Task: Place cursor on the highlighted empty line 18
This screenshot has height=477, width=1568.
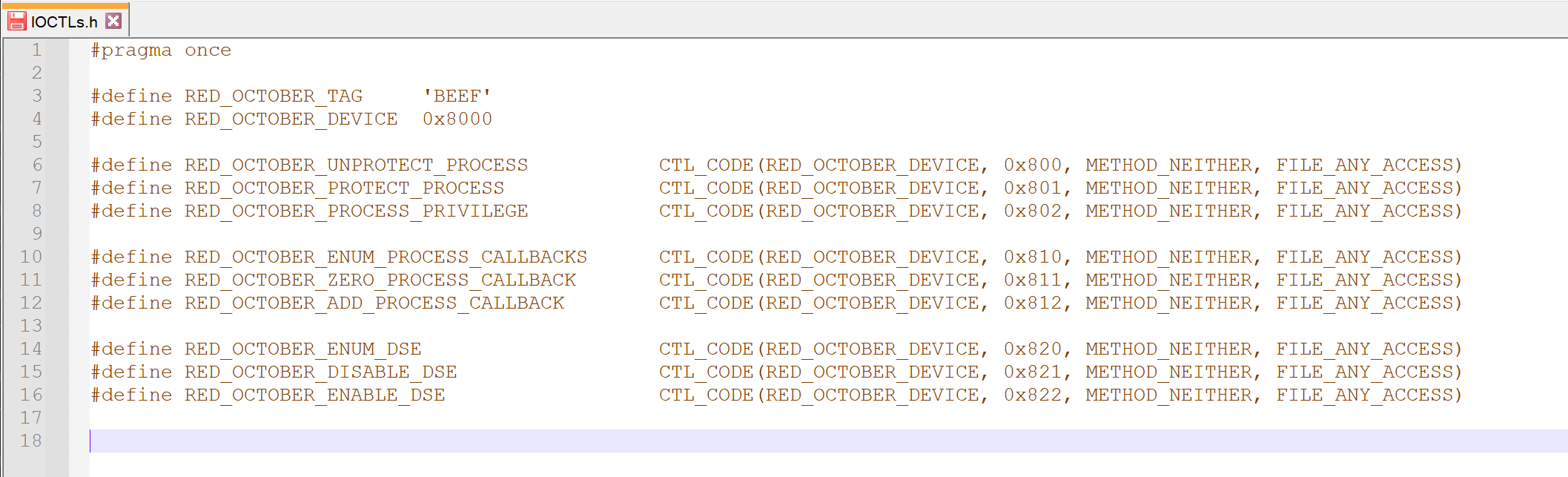Action: 828,441
